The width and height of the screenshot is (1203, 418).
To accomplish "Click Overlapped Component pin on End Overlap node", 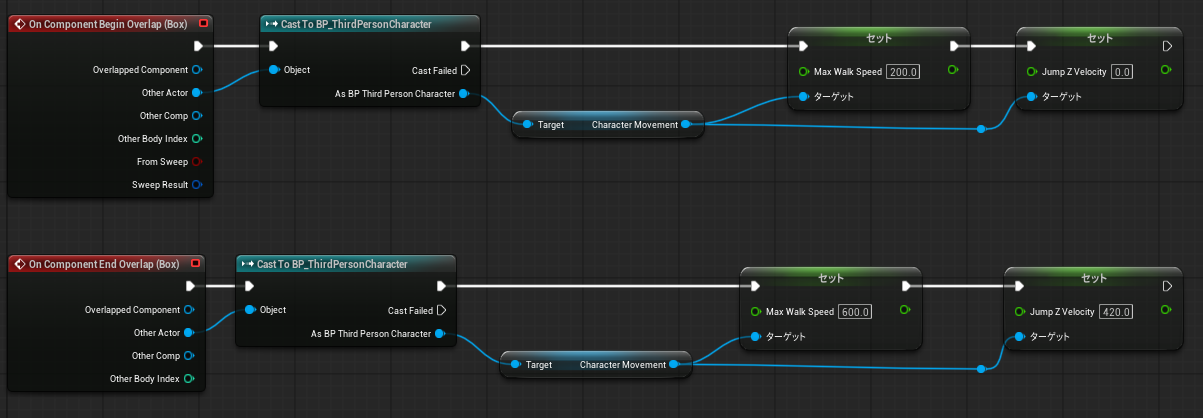I will coord(188,310).
